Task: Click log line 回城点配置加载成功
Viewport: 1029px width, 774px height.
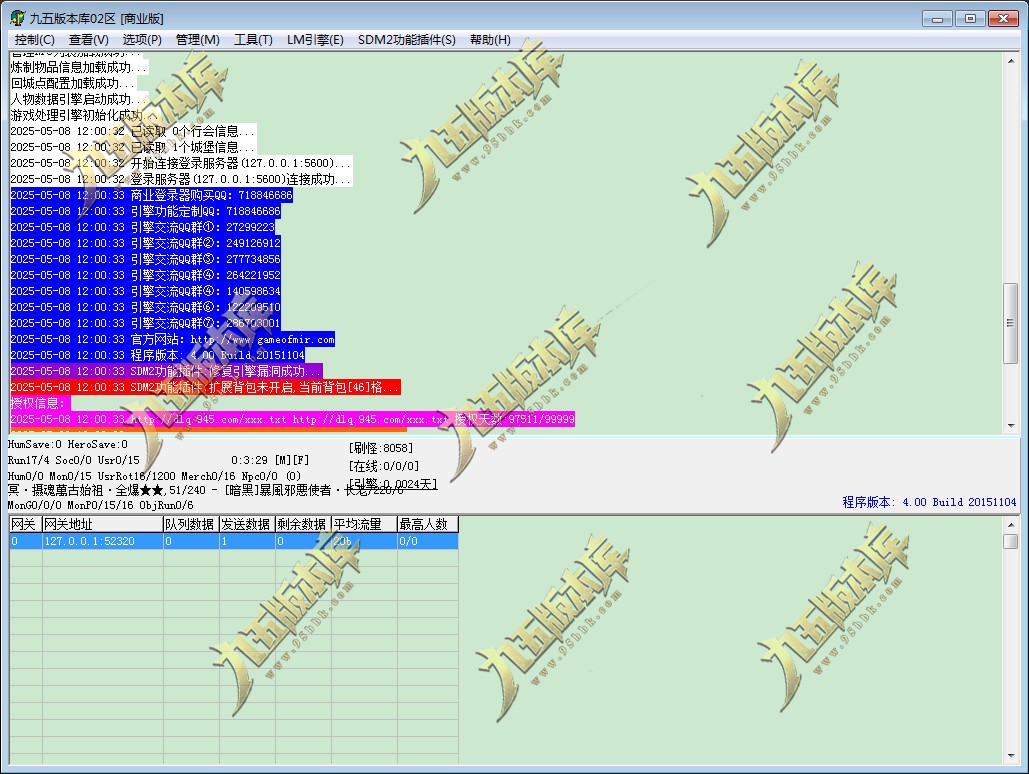Action: [74, 83]
